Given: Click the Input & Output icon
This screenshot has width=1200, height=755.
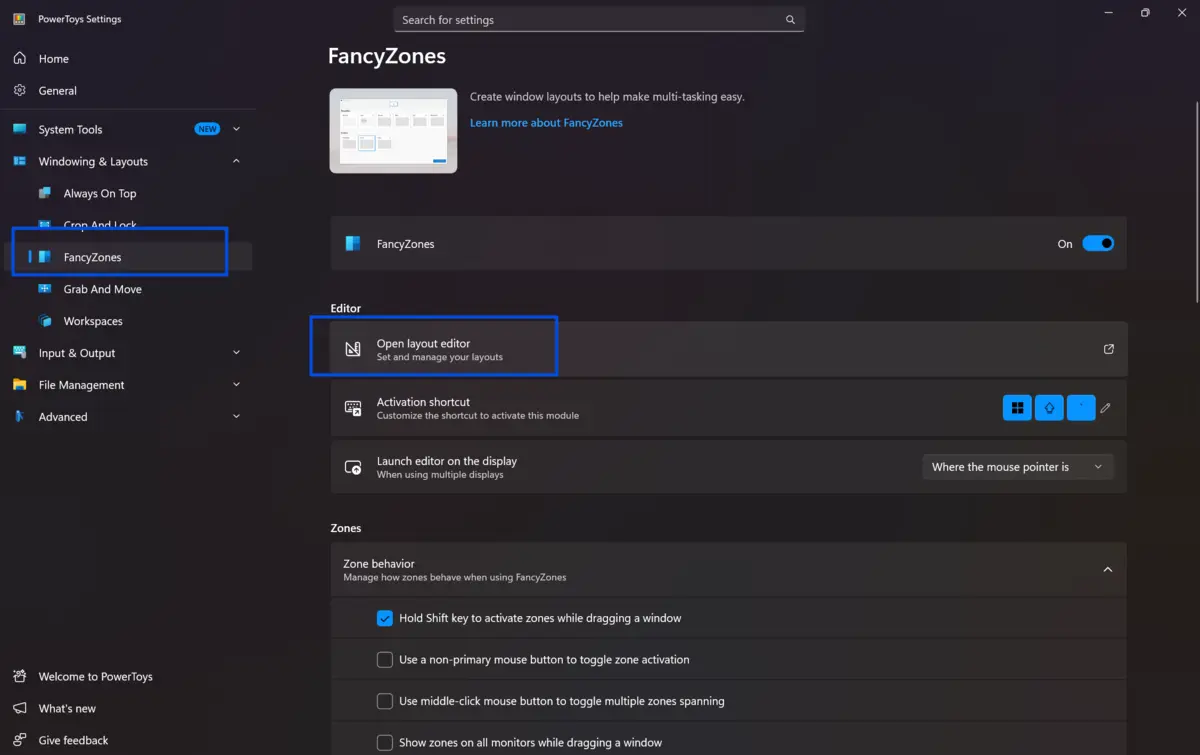Looking at the screenshot, I should [19, 353].
